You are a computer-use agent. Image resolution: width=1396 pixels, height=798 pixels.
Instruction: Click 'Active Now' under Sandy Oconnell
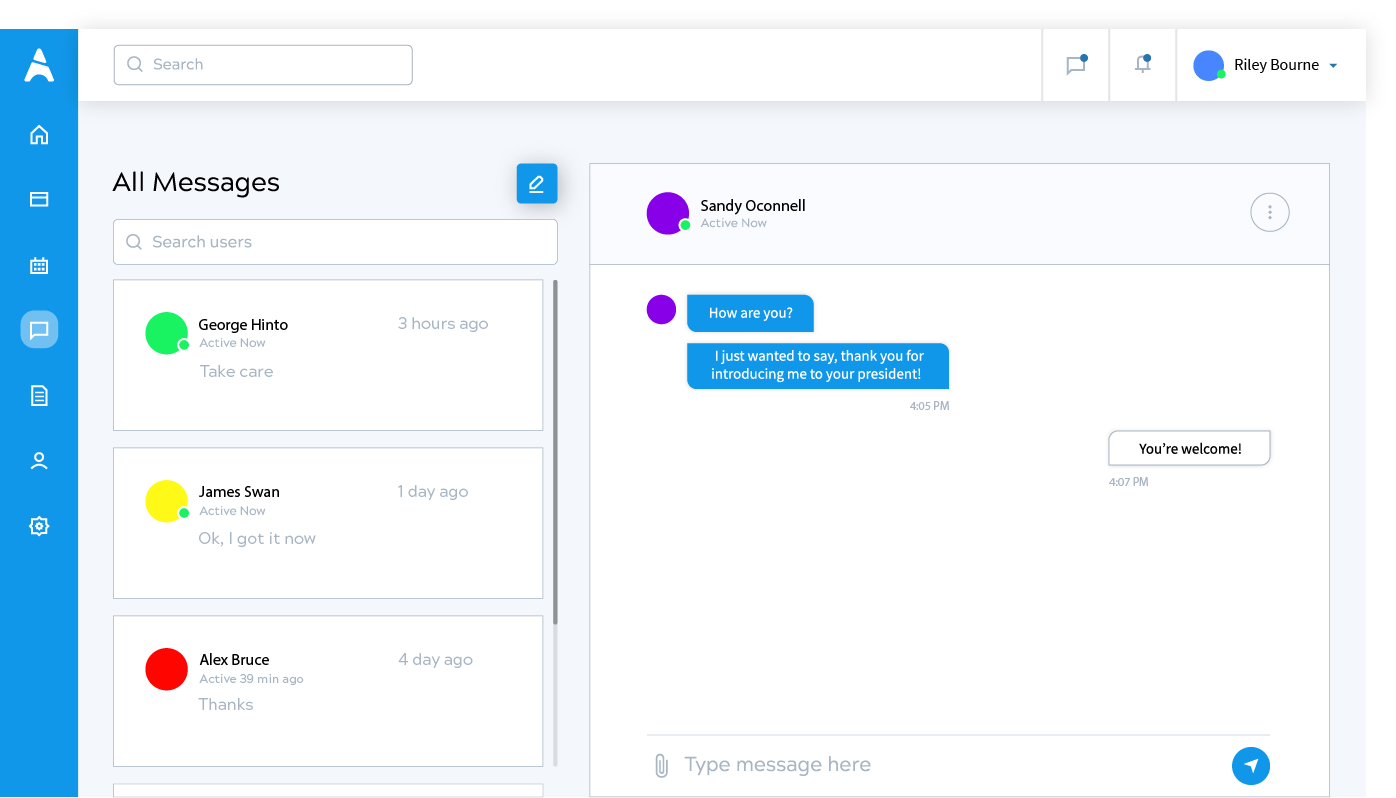tap(733, 223)
